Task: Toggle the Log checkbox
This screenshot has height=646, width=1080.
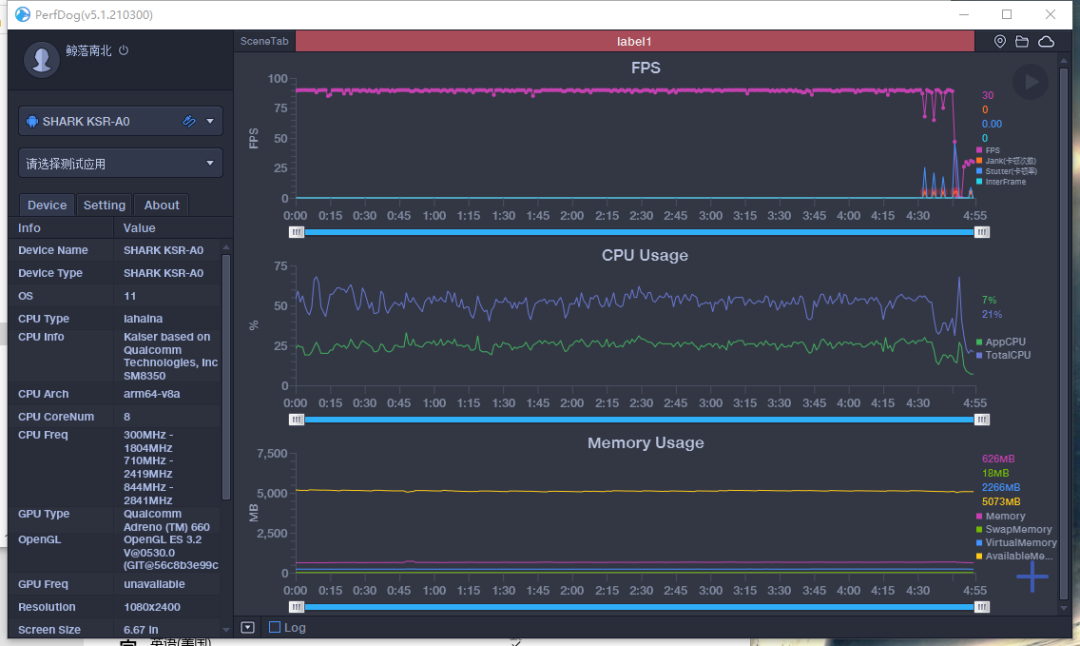Action: (275, 627)
